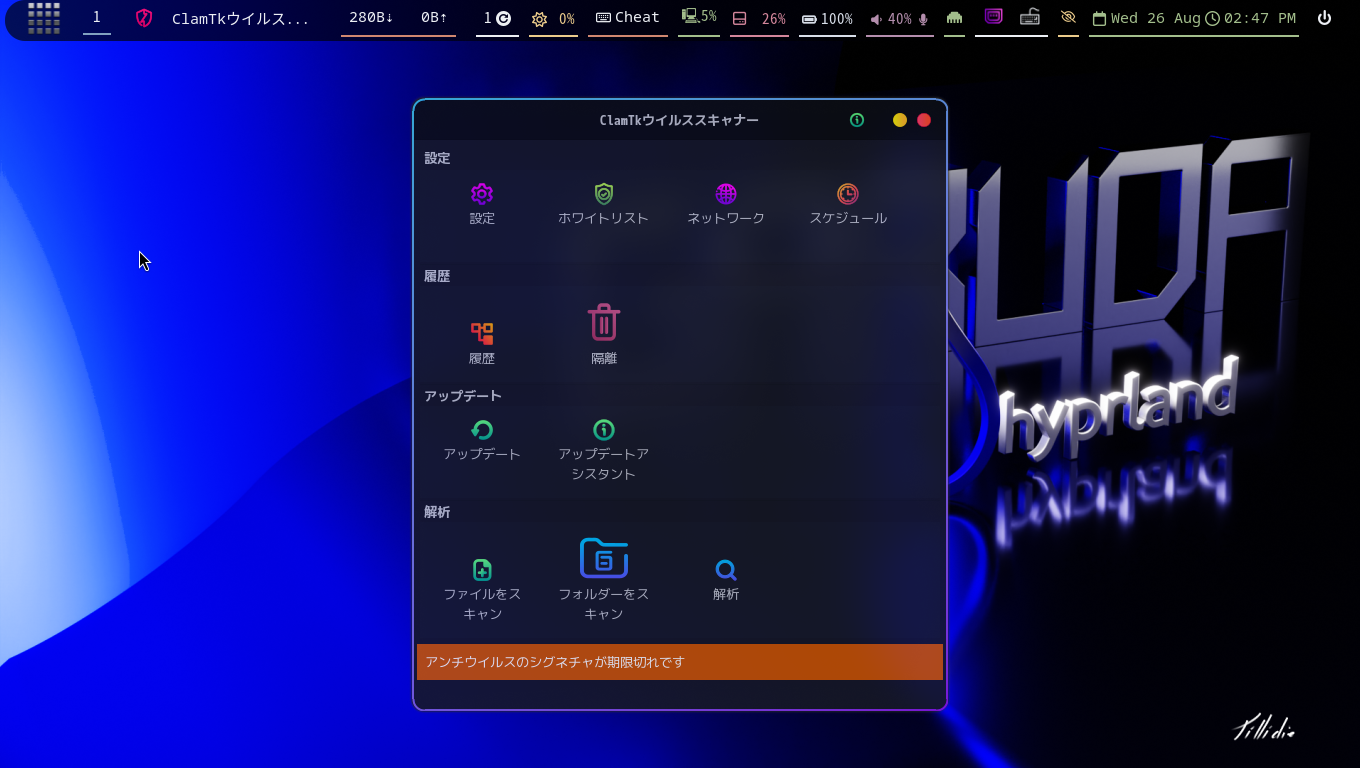Click the CPU gear usage indicator showing 0%
Image resolution: width=1360 pixels, height=768 pixels.
point(553,19)
